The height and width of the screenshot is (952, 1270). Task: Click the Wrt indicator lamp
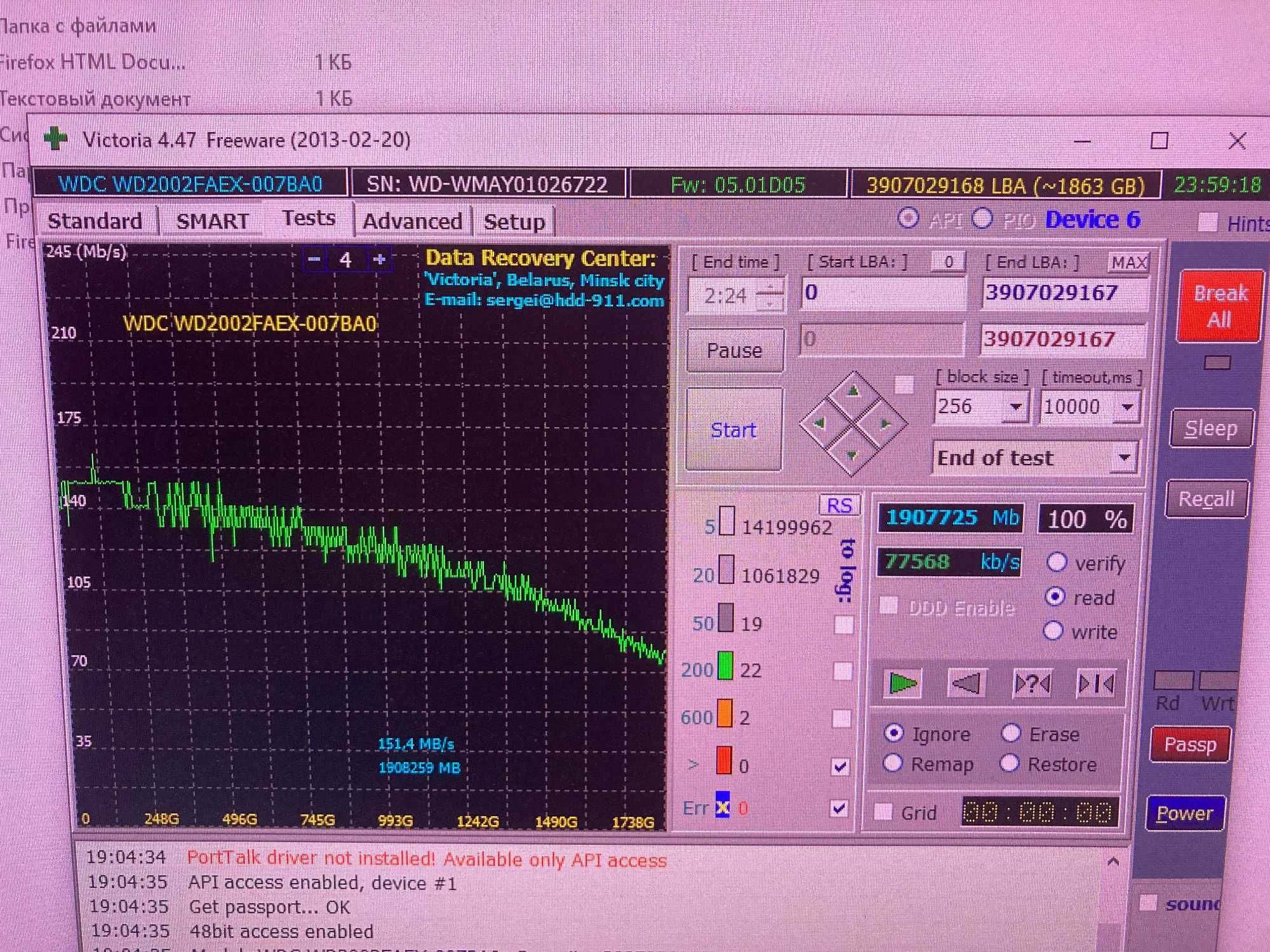1218,680
